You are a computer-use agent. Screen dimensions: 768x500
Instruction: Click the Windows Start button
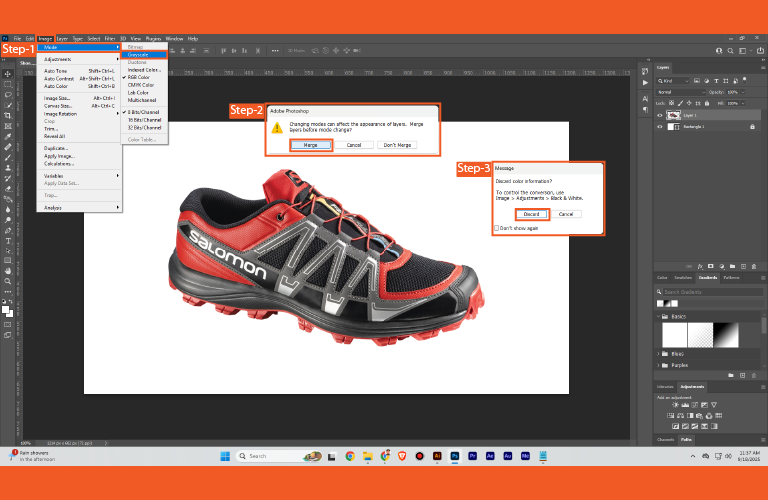click(x=224, y=456)
